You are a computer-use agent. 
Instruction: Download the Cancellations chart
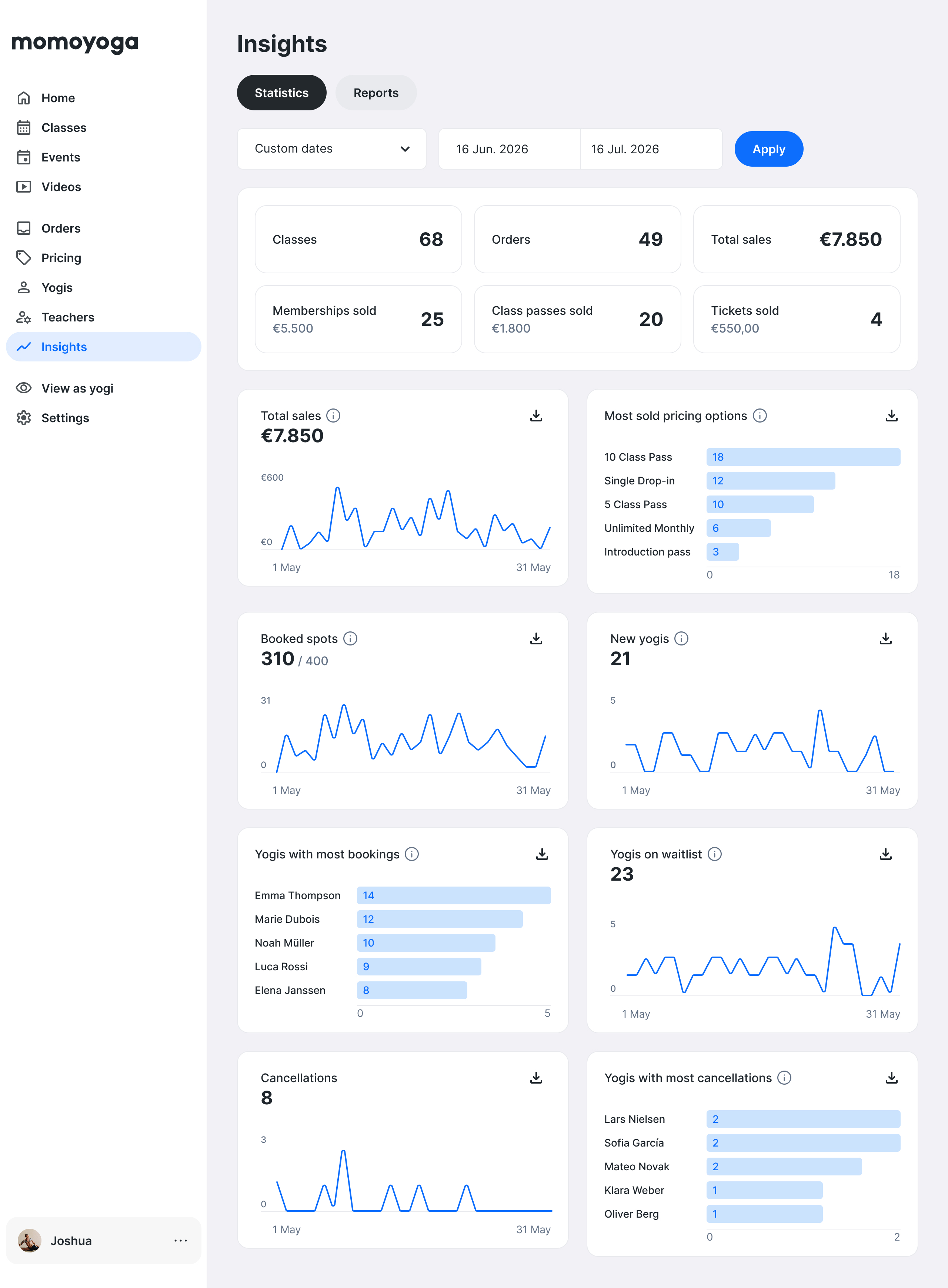coord(535,1078)
